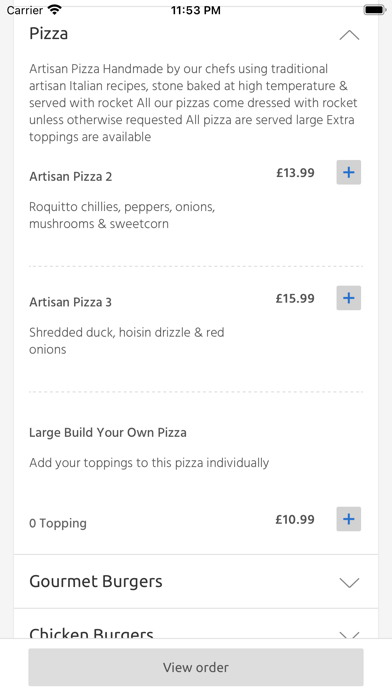Select the Artisan Pizza 3 item title

coord(71,302)
